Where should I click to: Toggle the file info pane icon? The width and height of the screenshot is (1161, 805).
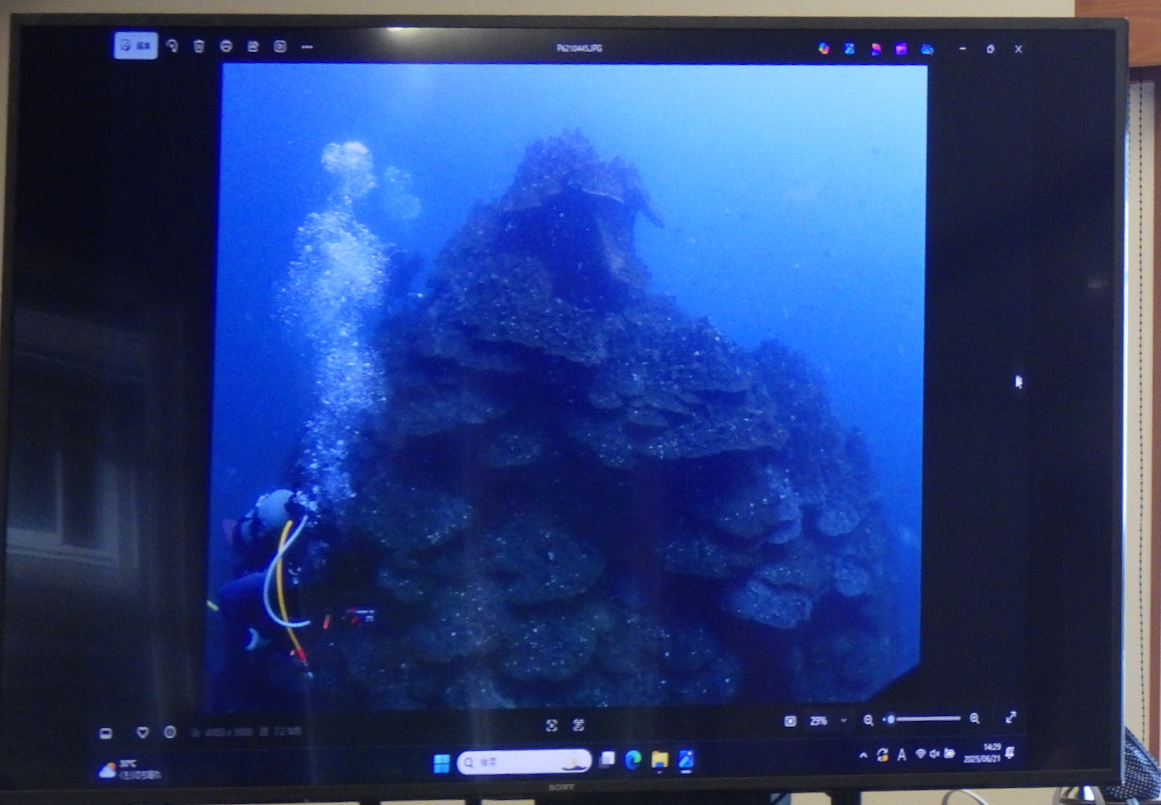[169, 732]
